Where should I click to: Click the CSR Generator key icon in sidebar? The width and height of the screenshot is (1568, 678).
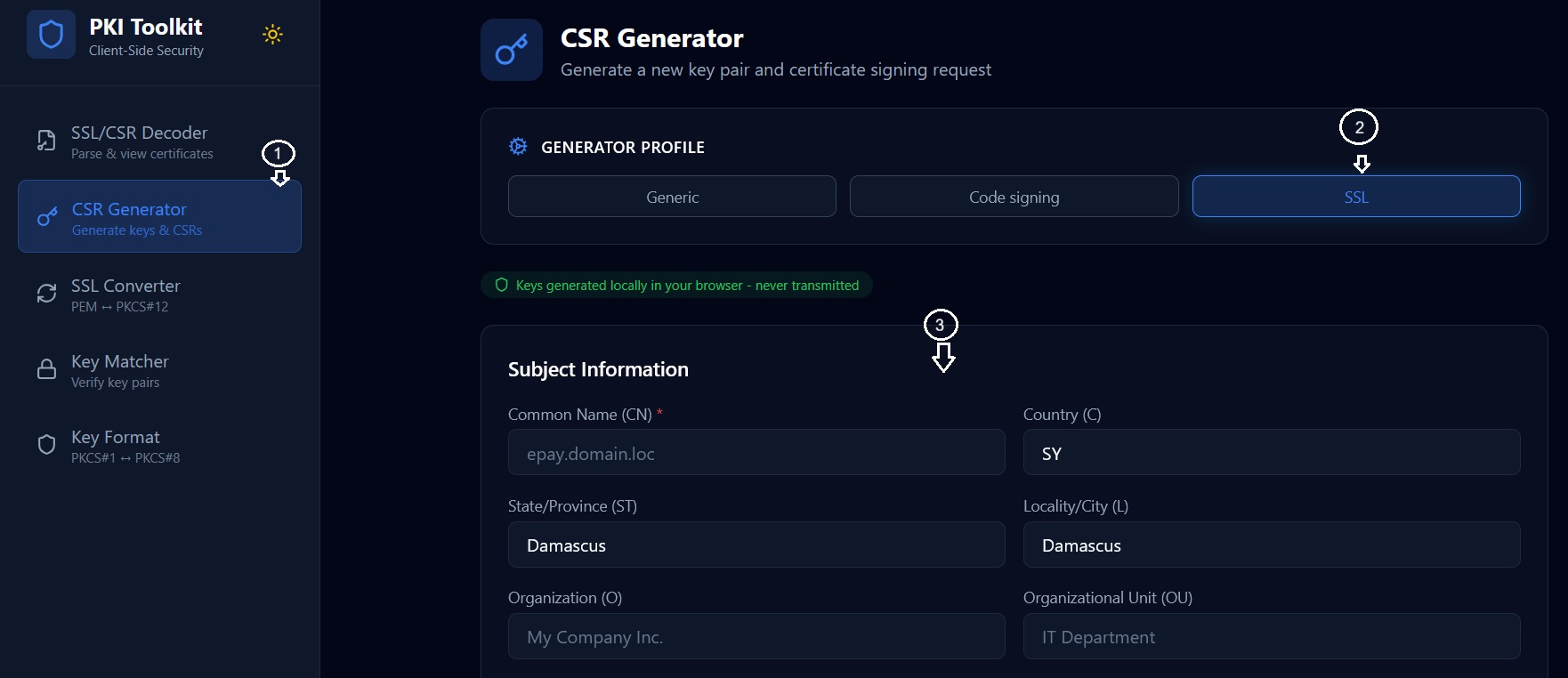click(47, 217)
